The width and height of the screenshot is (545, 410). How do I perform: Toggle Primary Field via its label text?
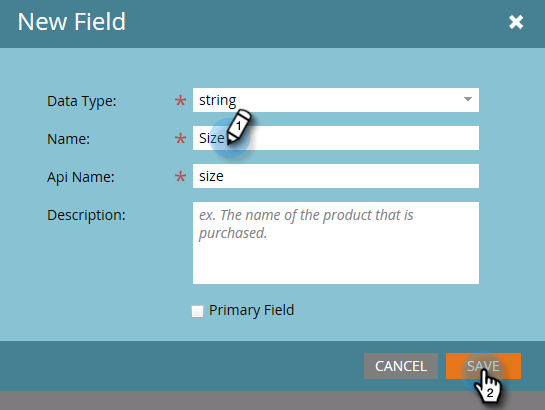(251, 310)
